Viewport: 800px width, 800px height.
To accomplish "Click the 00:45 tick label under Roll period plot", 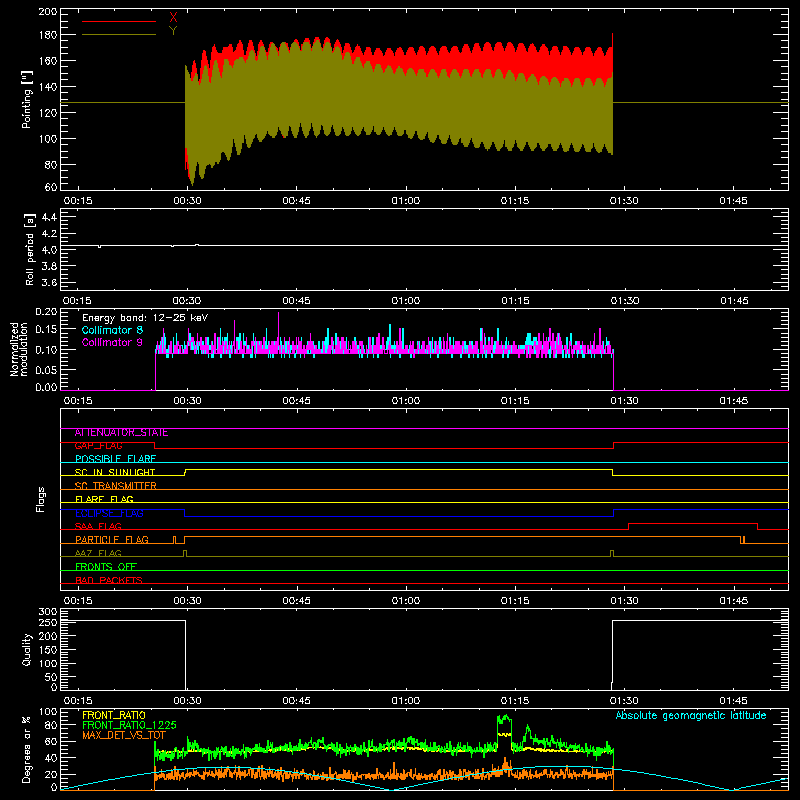I will coord(296,301).
